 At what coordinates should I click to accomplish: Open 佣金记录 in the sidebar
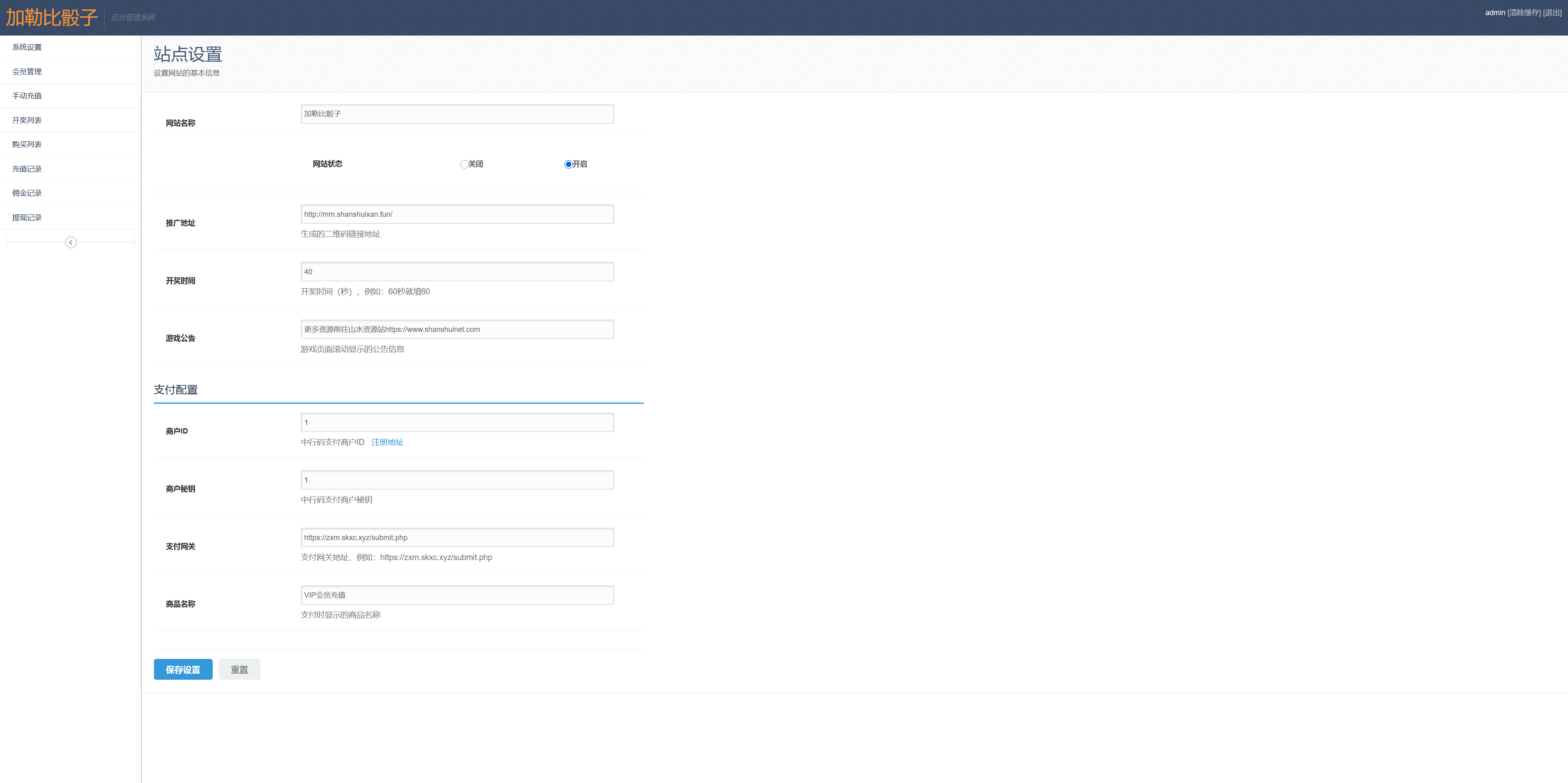(x=27, y=193)
